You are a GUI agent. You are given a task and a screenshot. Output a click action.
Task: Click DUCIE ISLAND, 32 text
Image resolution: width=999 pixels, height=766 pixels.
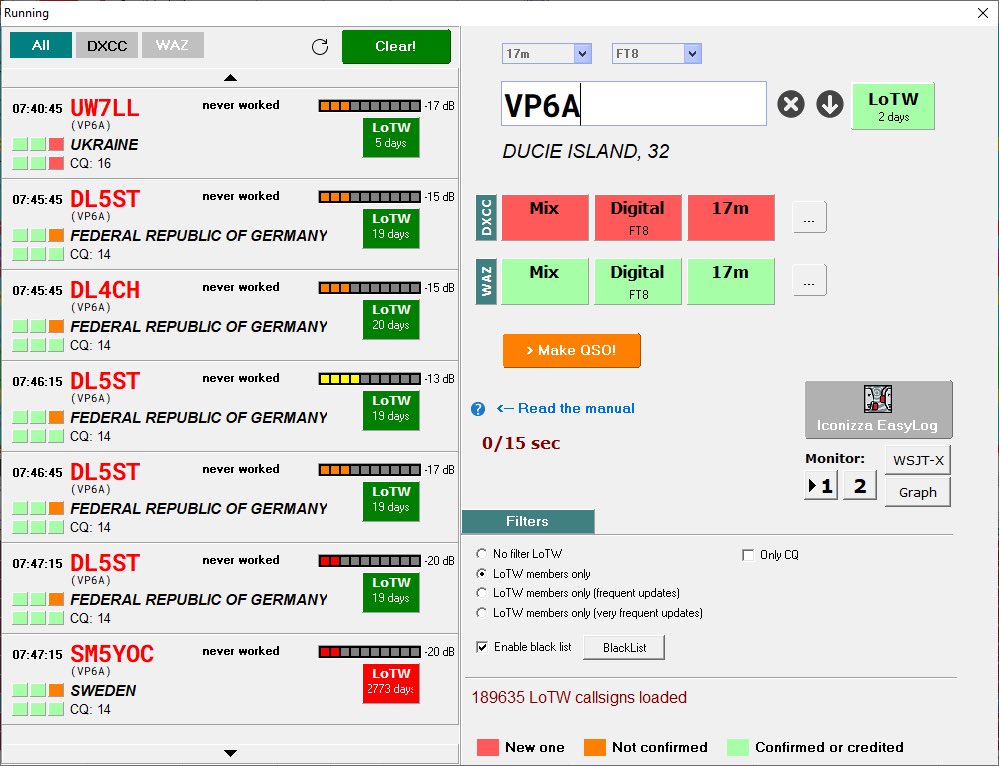[586, 152]
